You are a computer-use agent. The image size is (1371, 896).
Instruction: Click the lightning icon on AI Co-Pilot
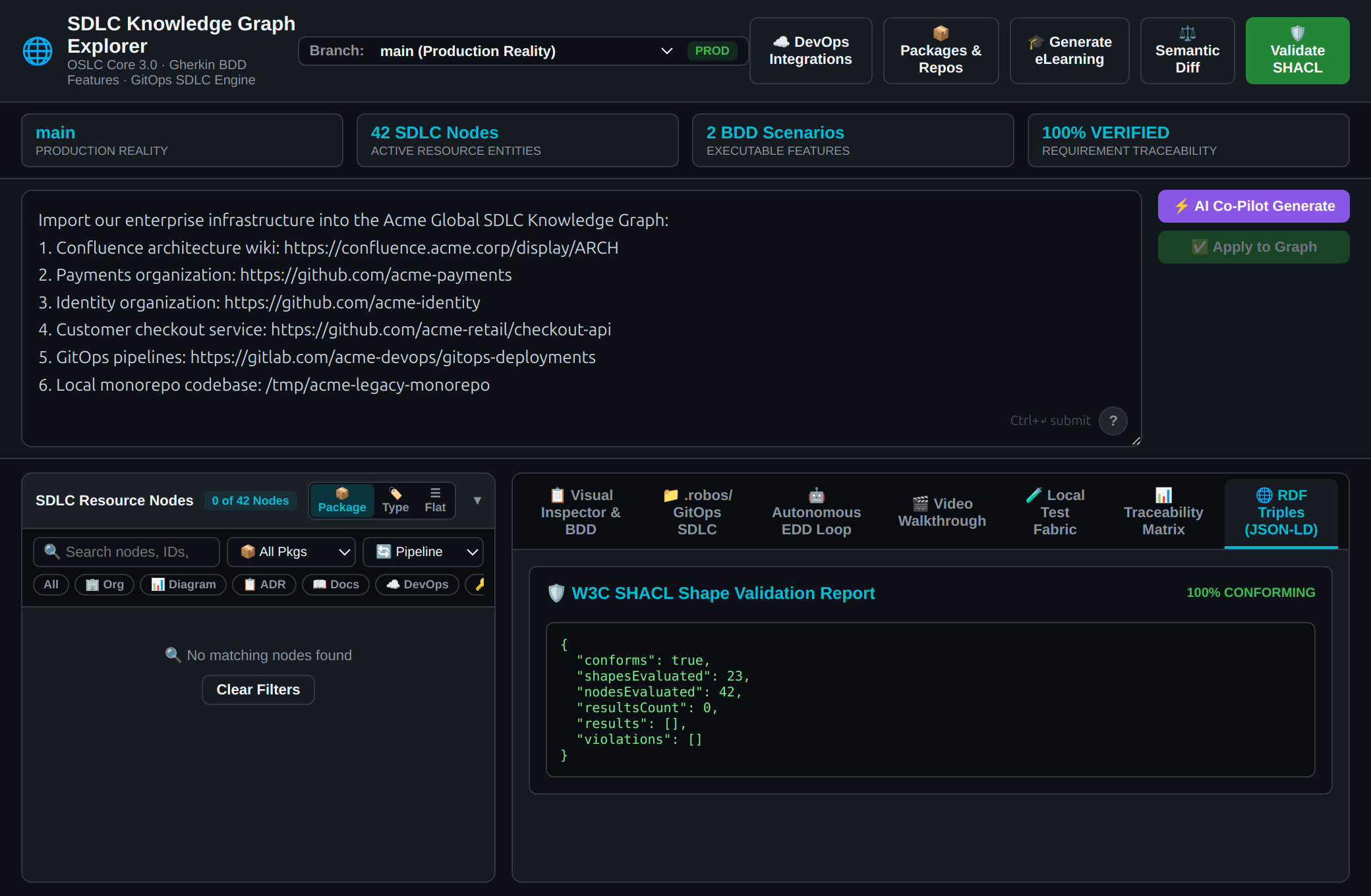pos(1182,206)
